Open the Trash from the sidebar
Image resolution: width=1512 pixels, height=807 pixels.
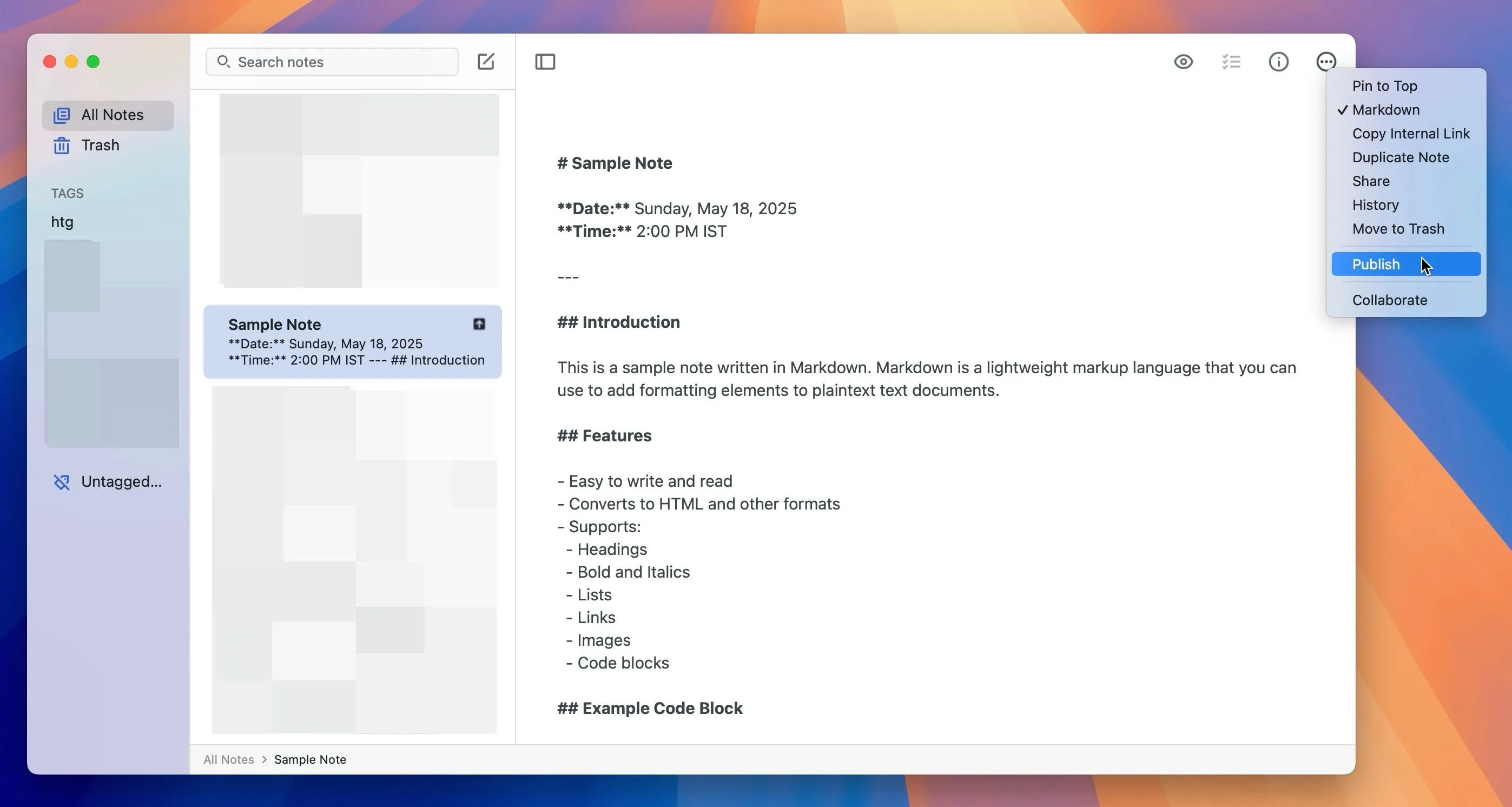coord(100,145)
